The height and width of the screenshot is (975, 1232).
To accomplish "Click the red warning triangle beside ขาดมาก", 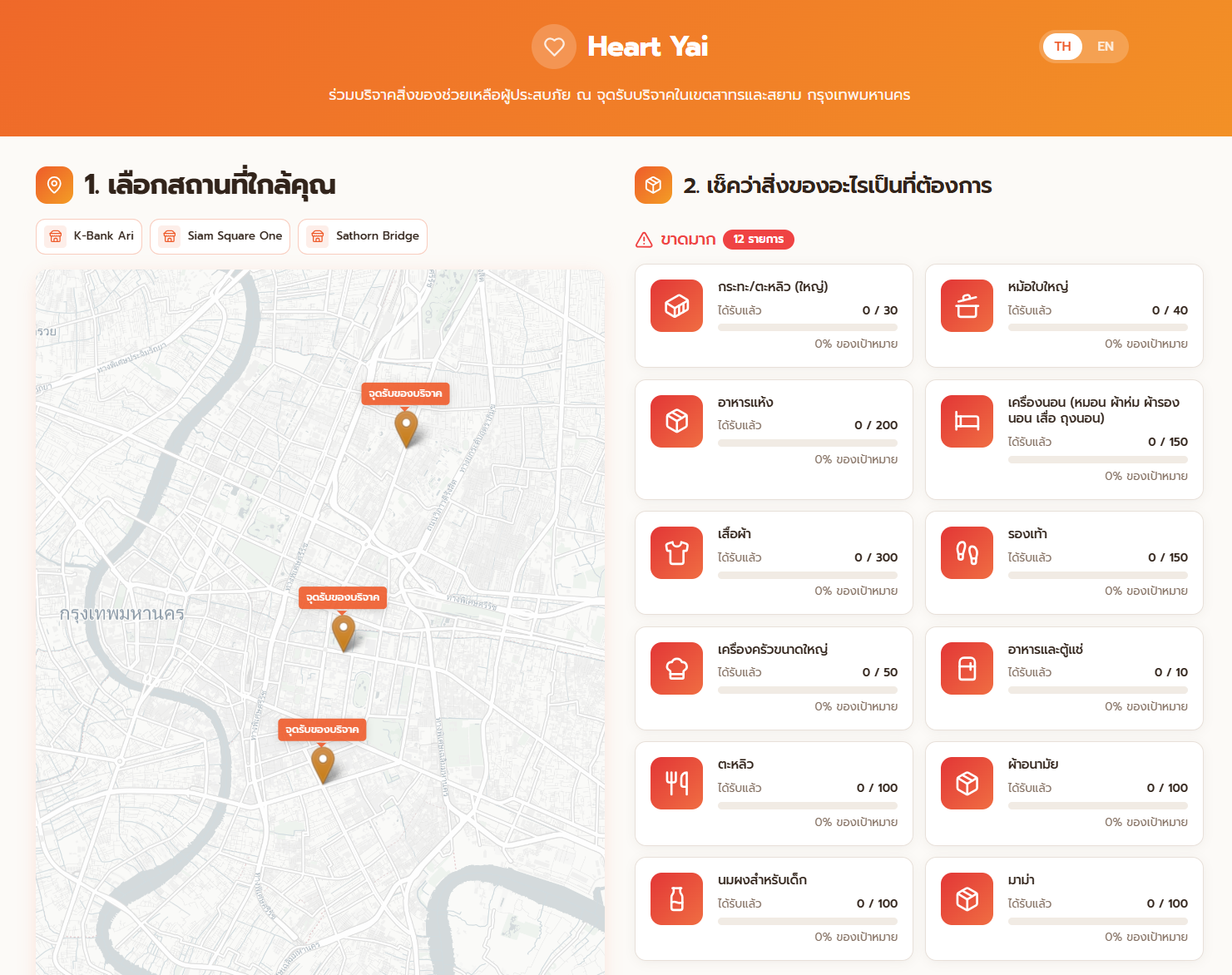I will click(644, 240).
